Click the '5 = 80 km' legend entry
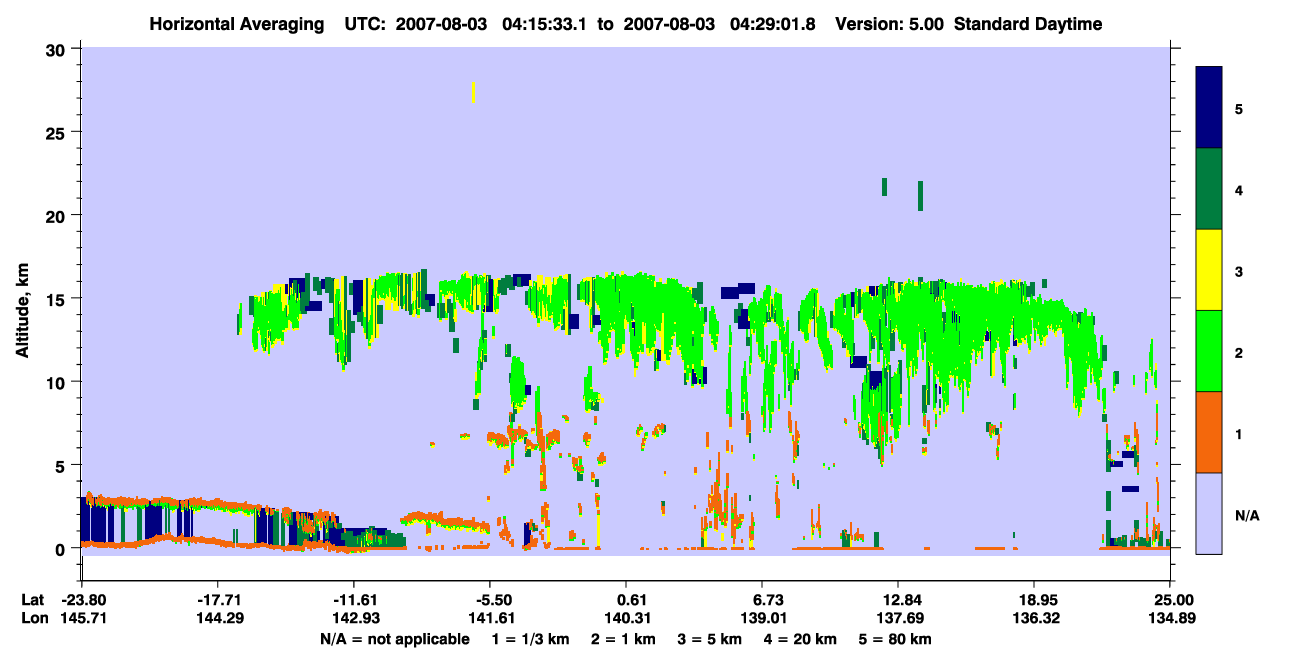Viewport: 1300px width, 667px height. [895, 639]
